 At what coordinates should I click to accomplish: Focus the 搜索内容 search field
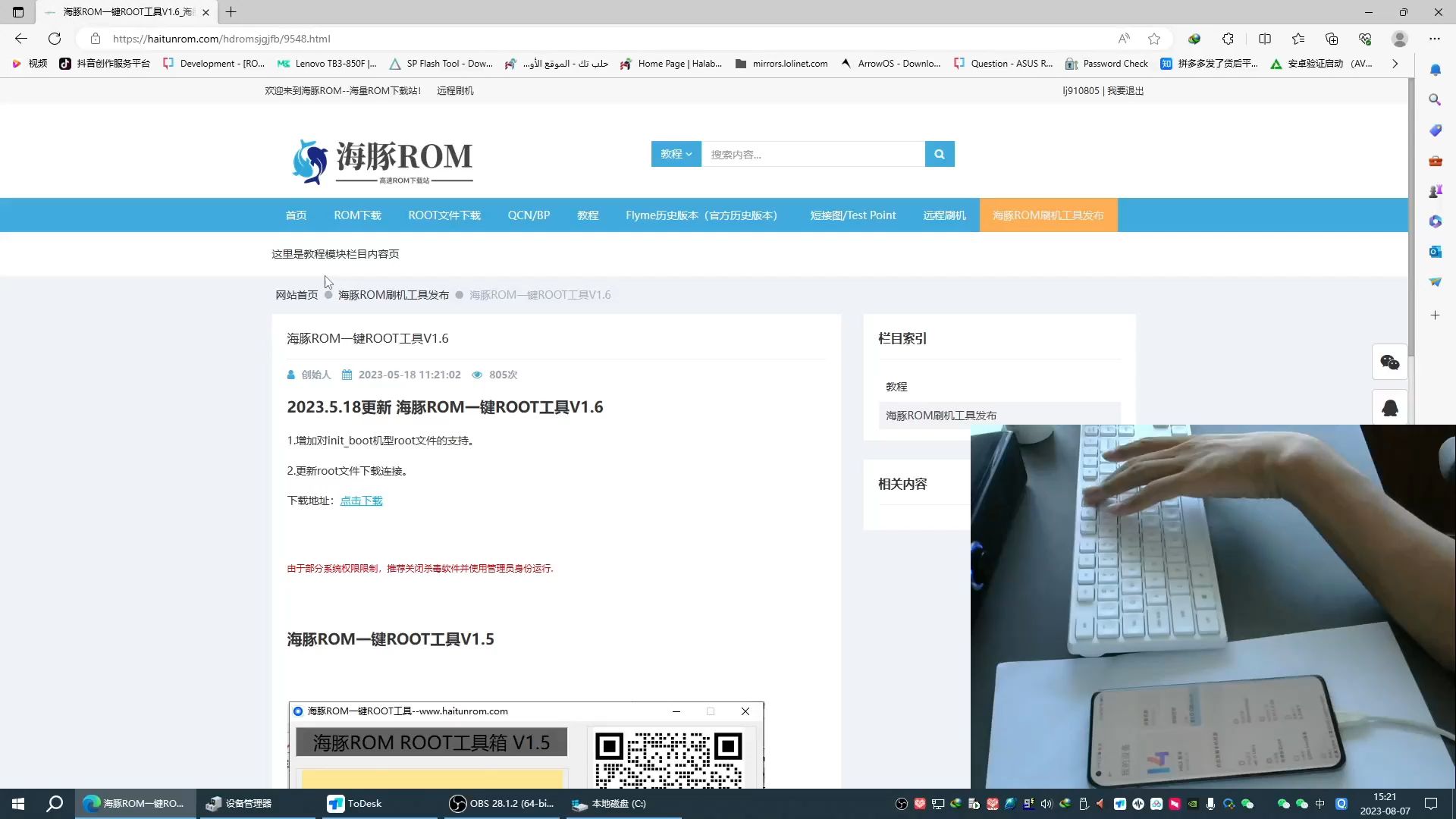pyautogui.click(x=813, y=154)
